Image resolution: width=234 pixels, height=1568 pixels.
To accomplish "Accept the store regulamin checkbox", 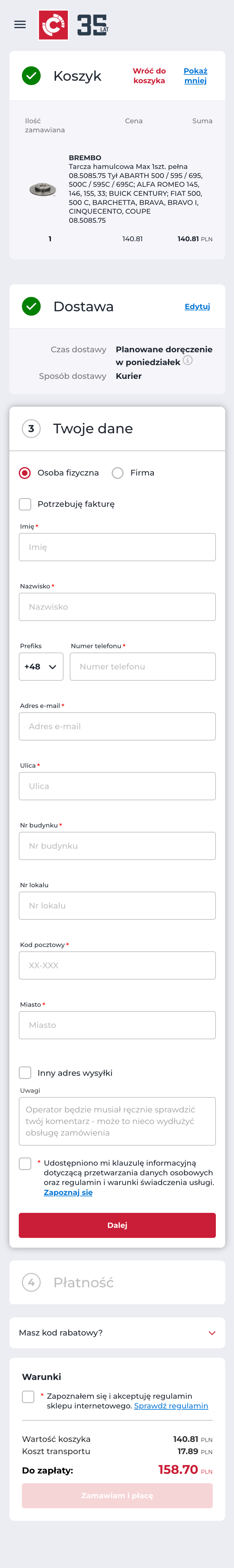I will [x=28, y=1396].
